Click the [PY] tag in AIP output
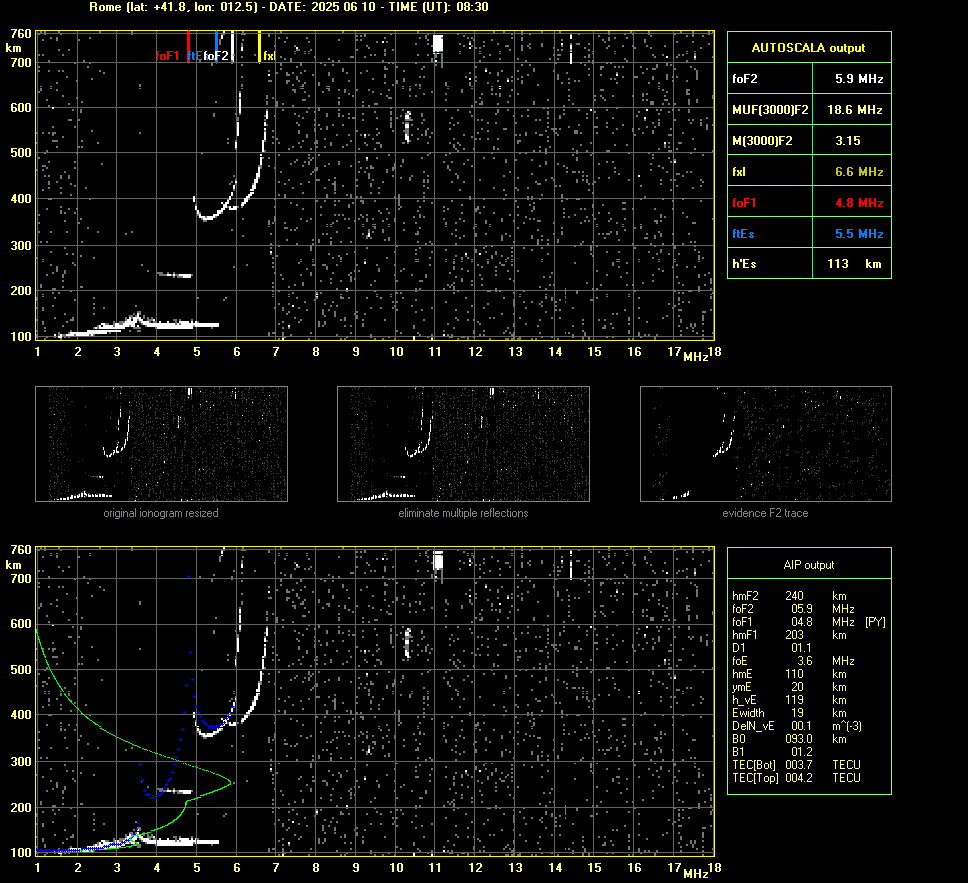This screenshot has width=968, height=883. coord(875,622)
